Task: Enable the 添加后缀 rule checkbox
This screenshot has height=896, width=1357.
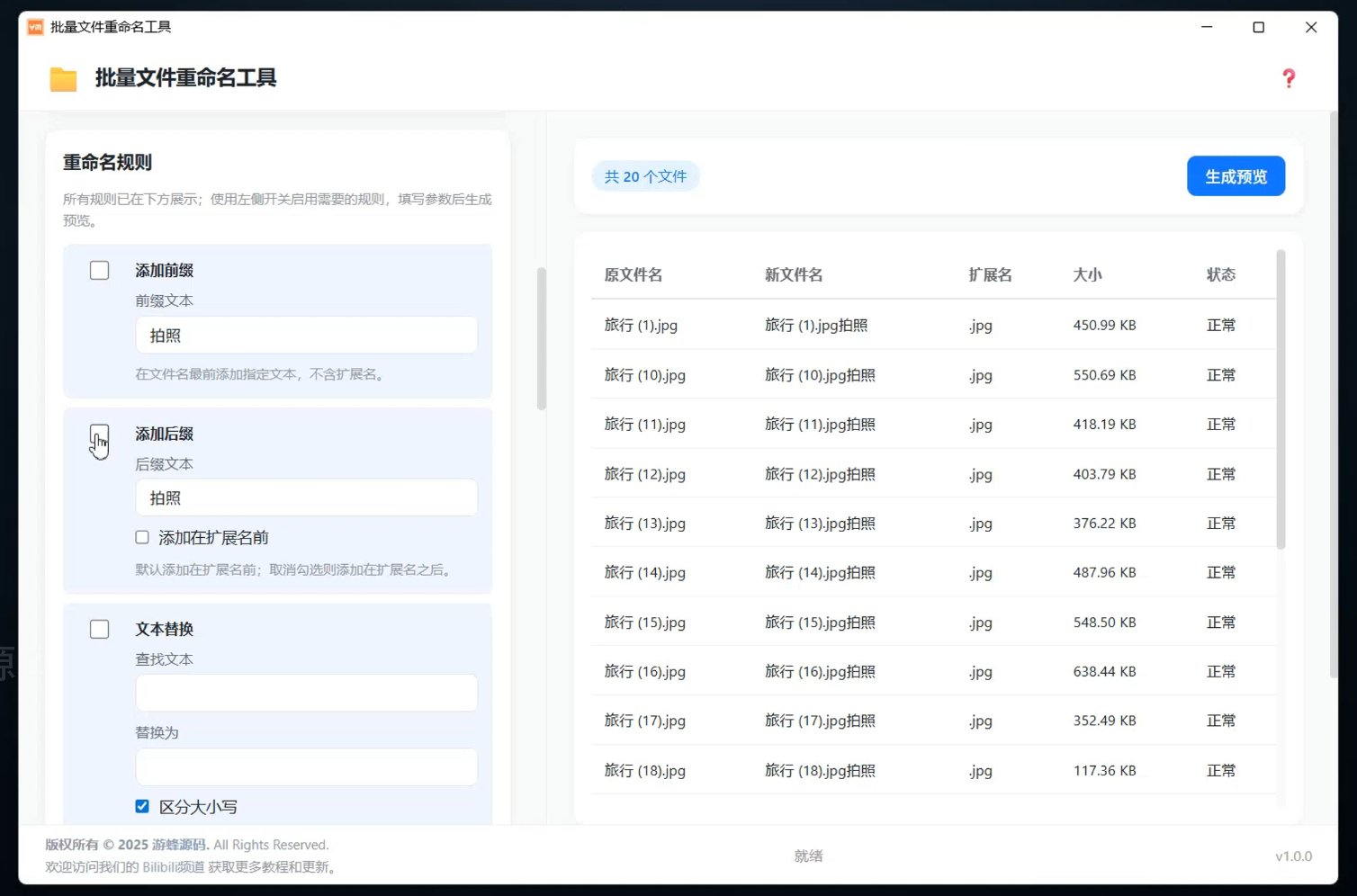Action: pos(100,435)
